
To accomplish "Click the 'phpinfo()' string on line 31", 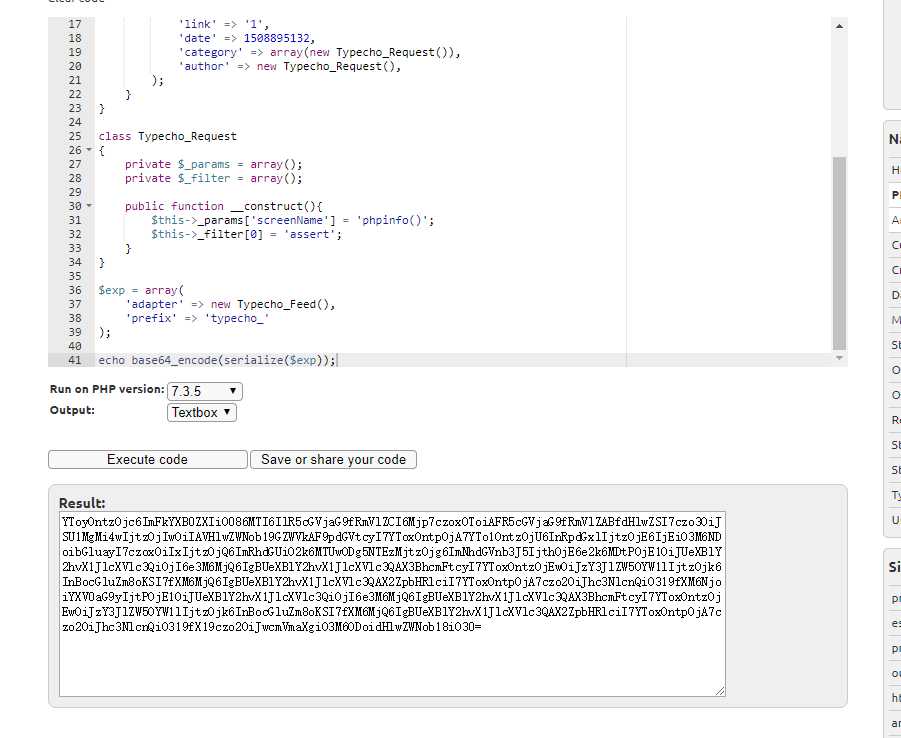I will coord(395,220).
